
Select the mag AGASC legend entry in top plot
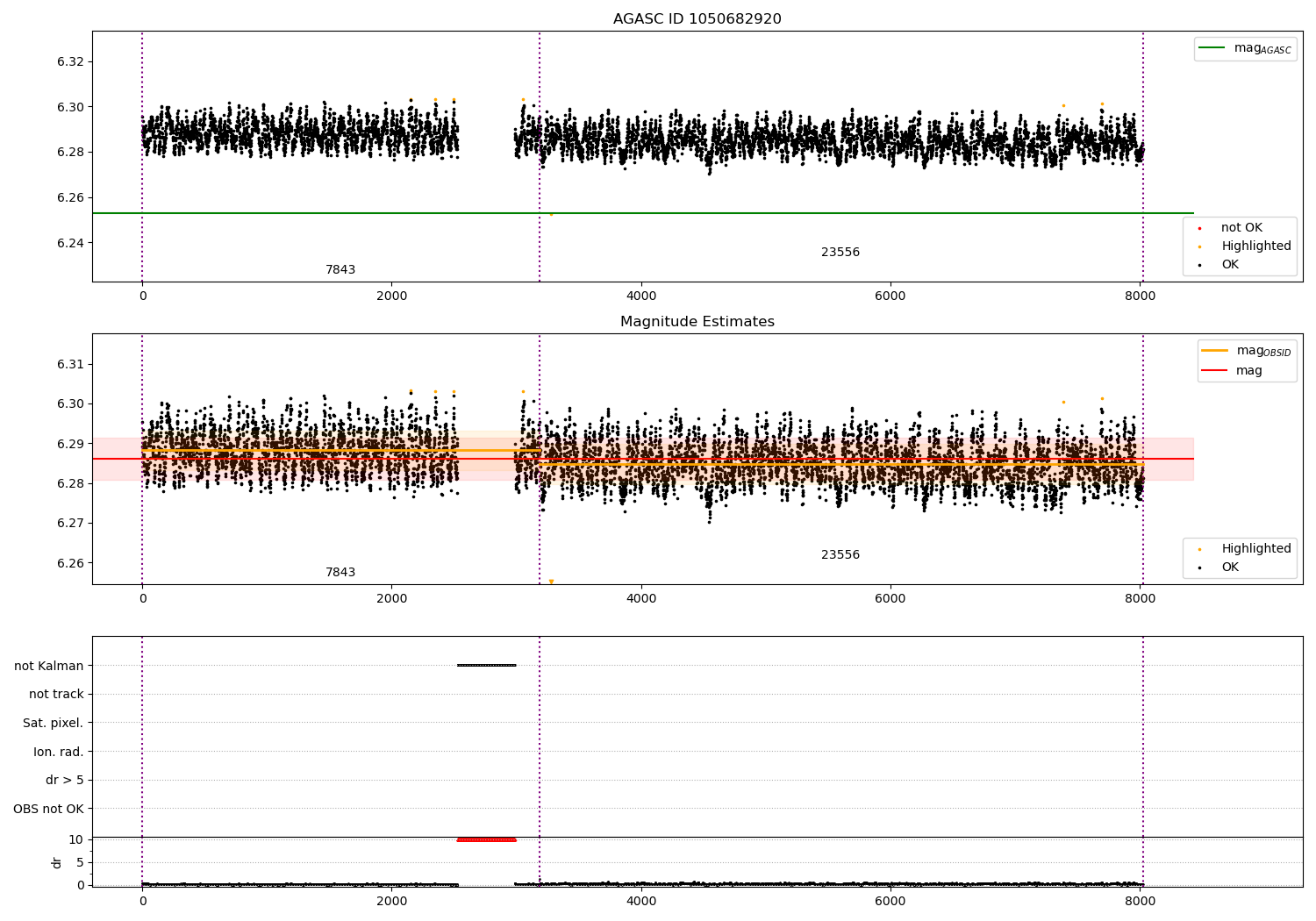(1245, 48)
